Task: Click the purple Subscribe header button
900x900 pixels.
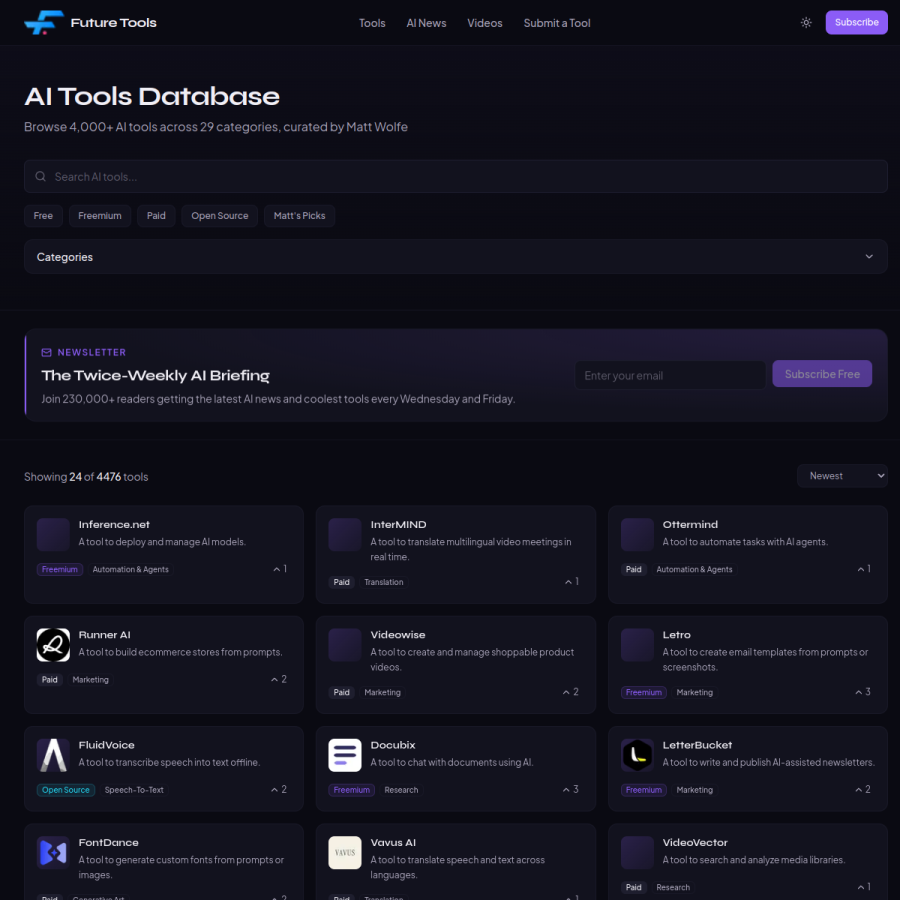Action: point(856,22)
